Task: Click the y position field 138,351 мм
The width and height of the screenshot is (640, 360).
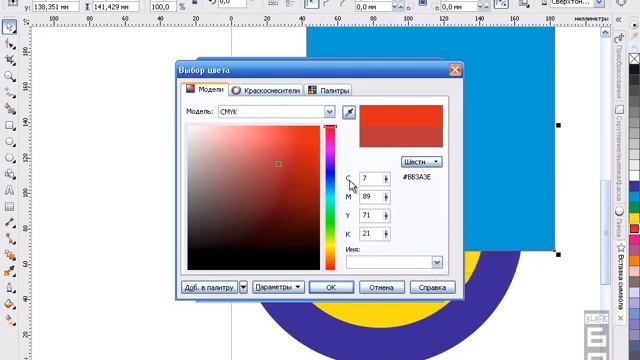Action: (x=56, y=7)
